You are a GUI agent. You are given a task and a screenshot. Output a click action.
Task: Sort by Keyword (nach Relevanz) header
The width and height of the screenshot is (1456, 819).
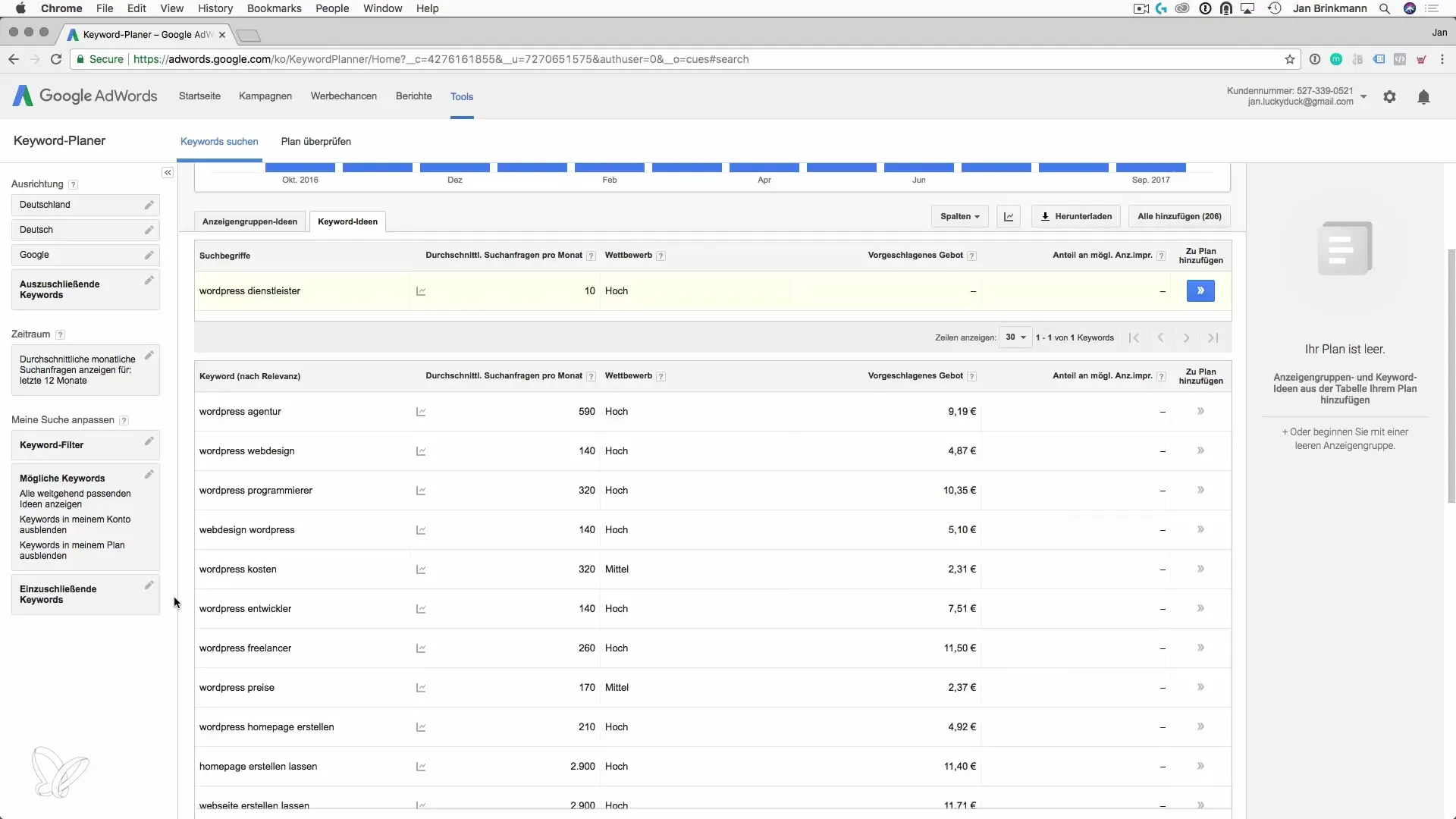click(249, 376)
